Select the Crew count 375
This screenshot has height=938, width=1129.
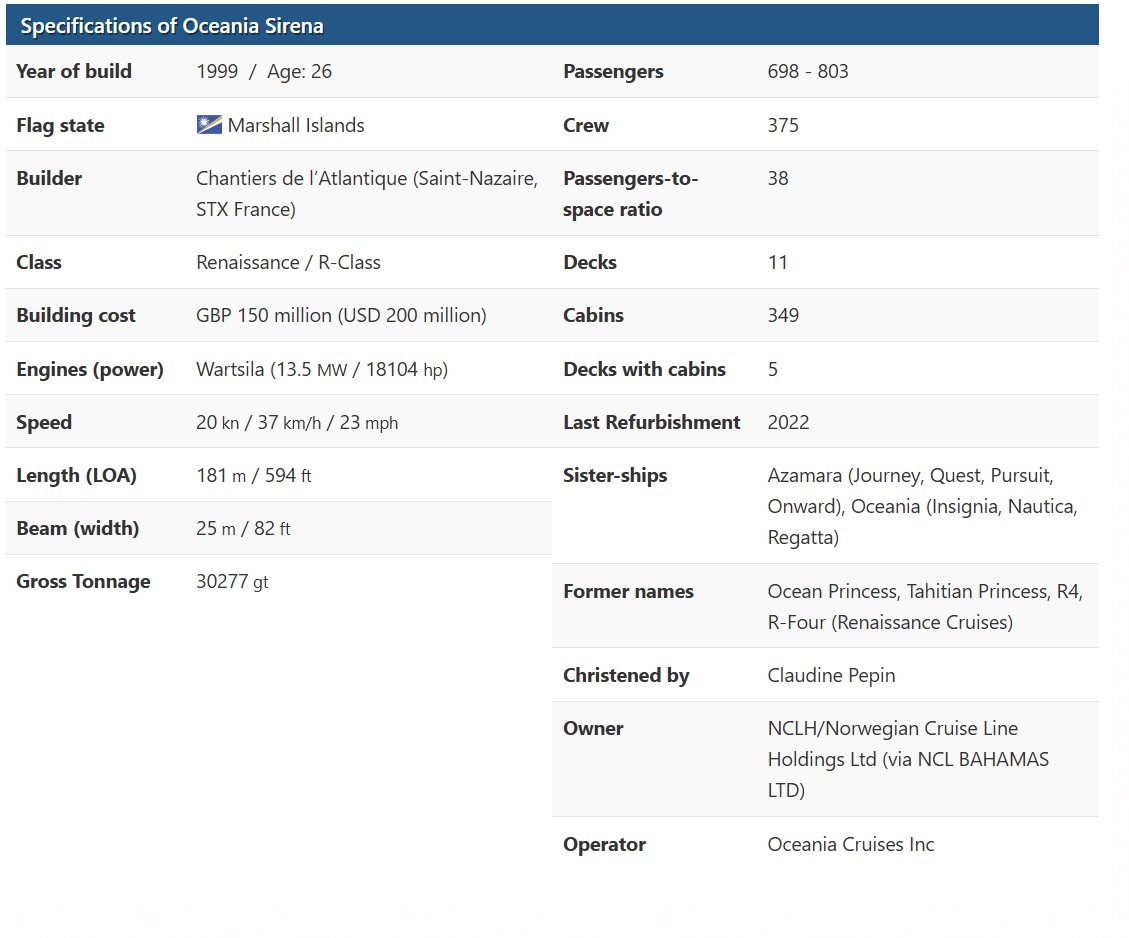coord(783,125)
